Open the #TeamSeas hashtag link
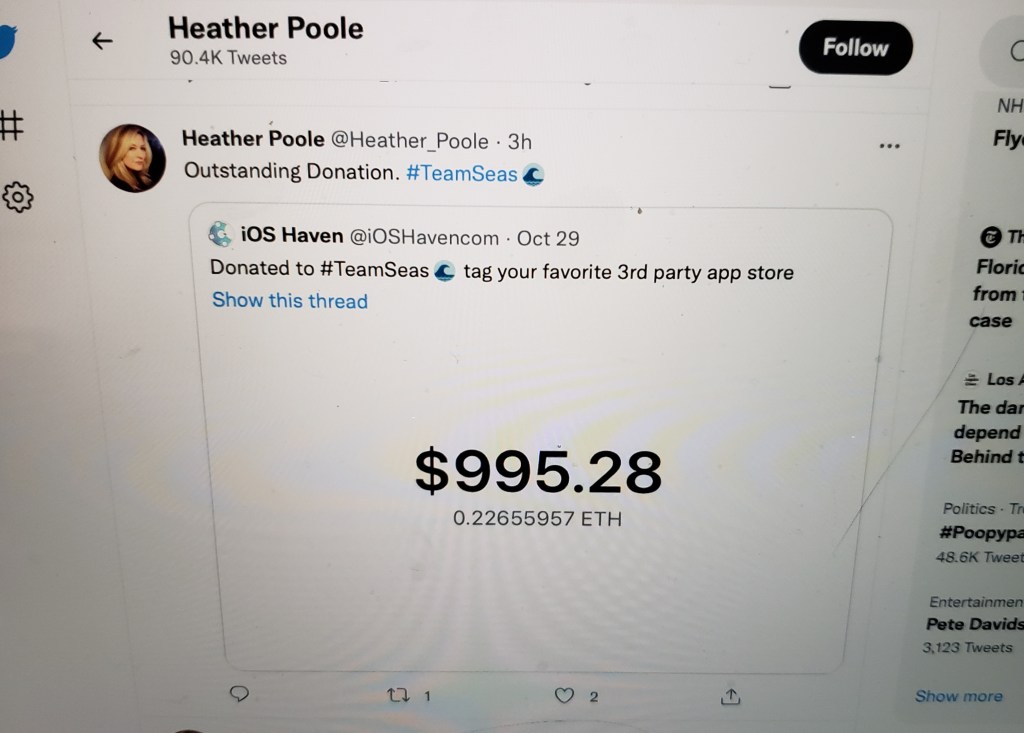Viewport: 1024px width, 733px height. (462, 174)
